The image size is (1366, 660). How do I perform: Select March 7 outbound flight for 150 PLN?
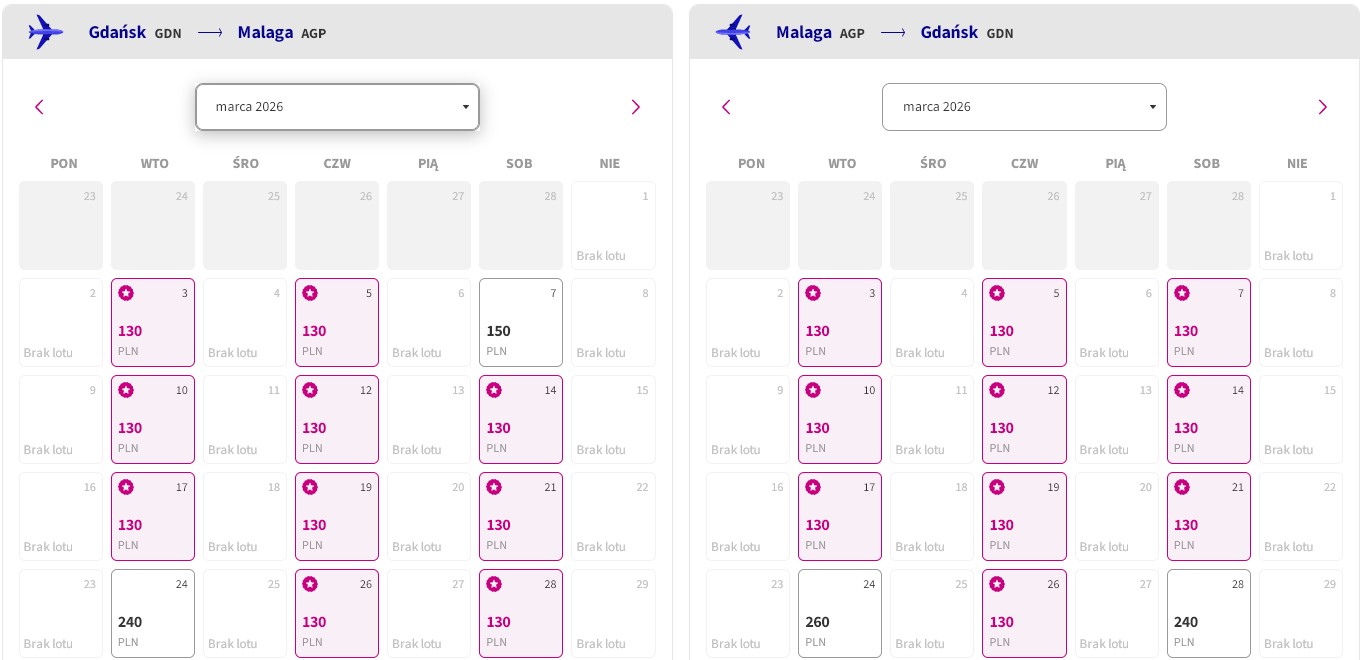[x=521, y=322]
